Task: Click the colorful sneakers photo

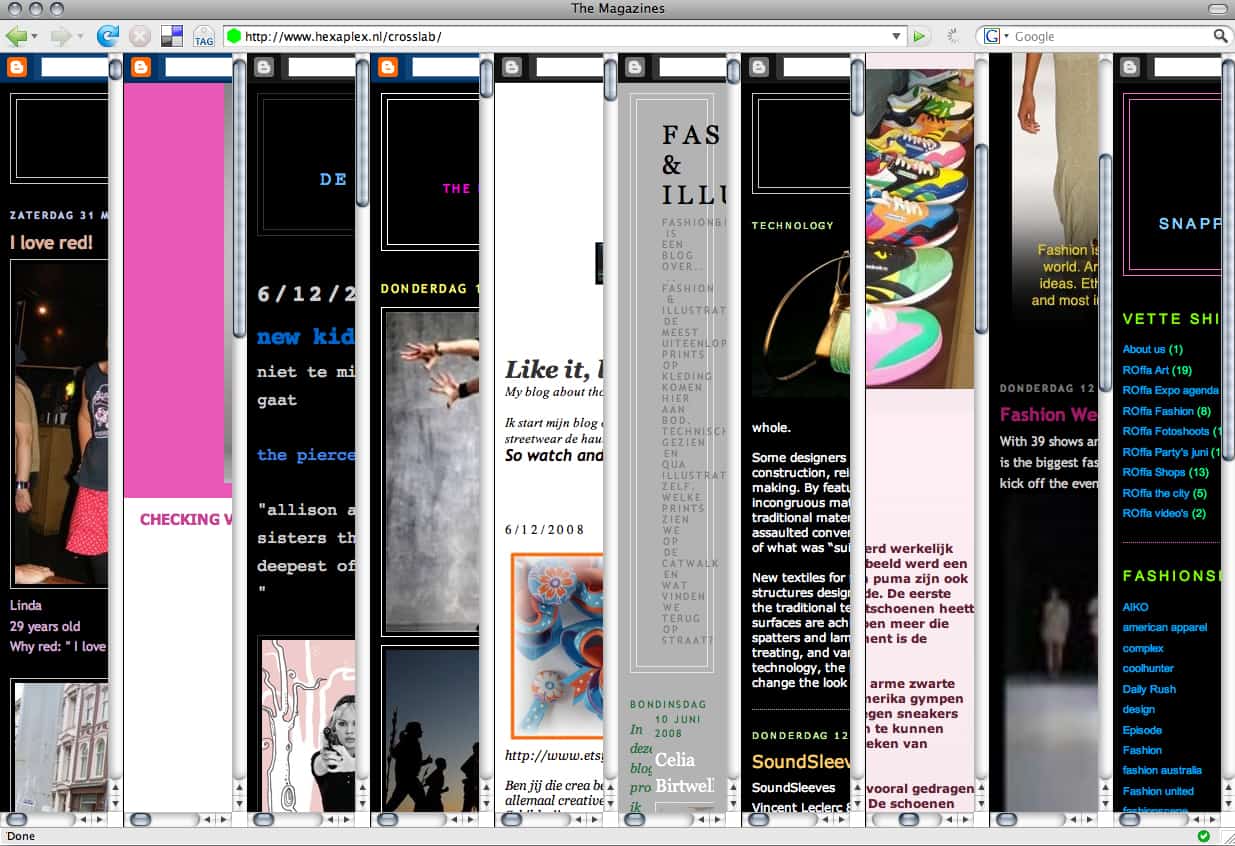Action: [x=919, y=230]
